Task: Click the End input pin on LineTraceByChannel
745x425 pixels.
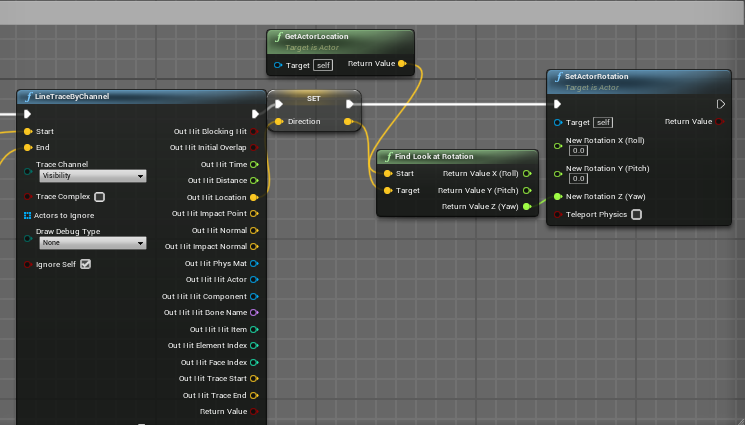Action: point(27,147)
